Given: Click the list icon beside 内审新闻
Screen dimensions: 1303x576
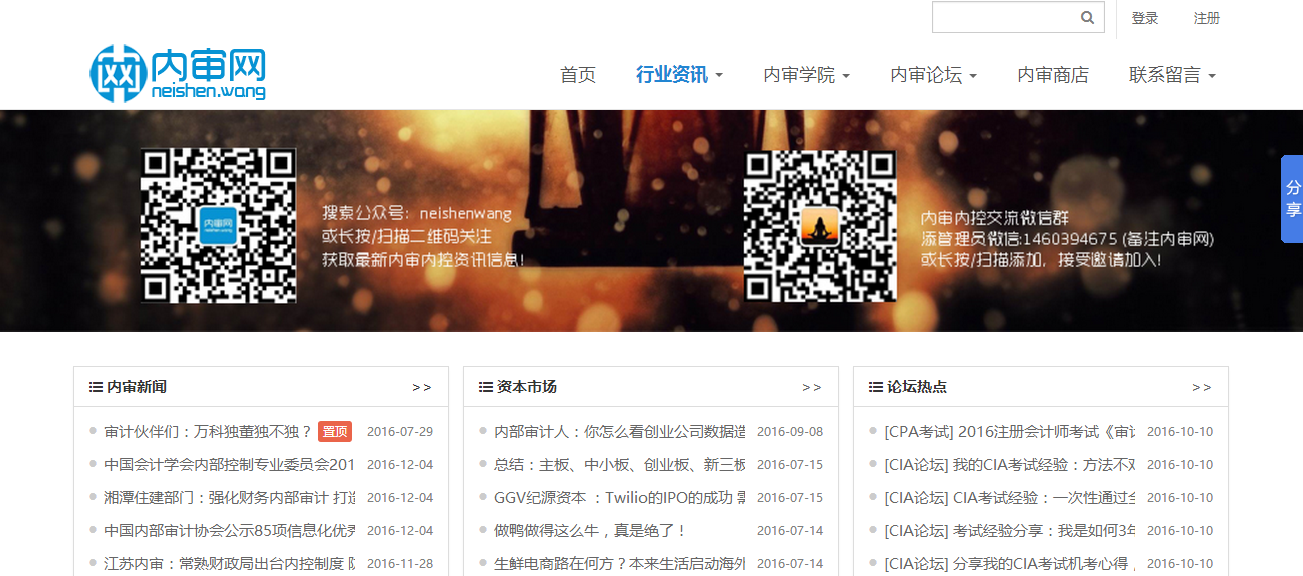Looking at the screenshot, I should pyautogui.click(x=96, y=387).
